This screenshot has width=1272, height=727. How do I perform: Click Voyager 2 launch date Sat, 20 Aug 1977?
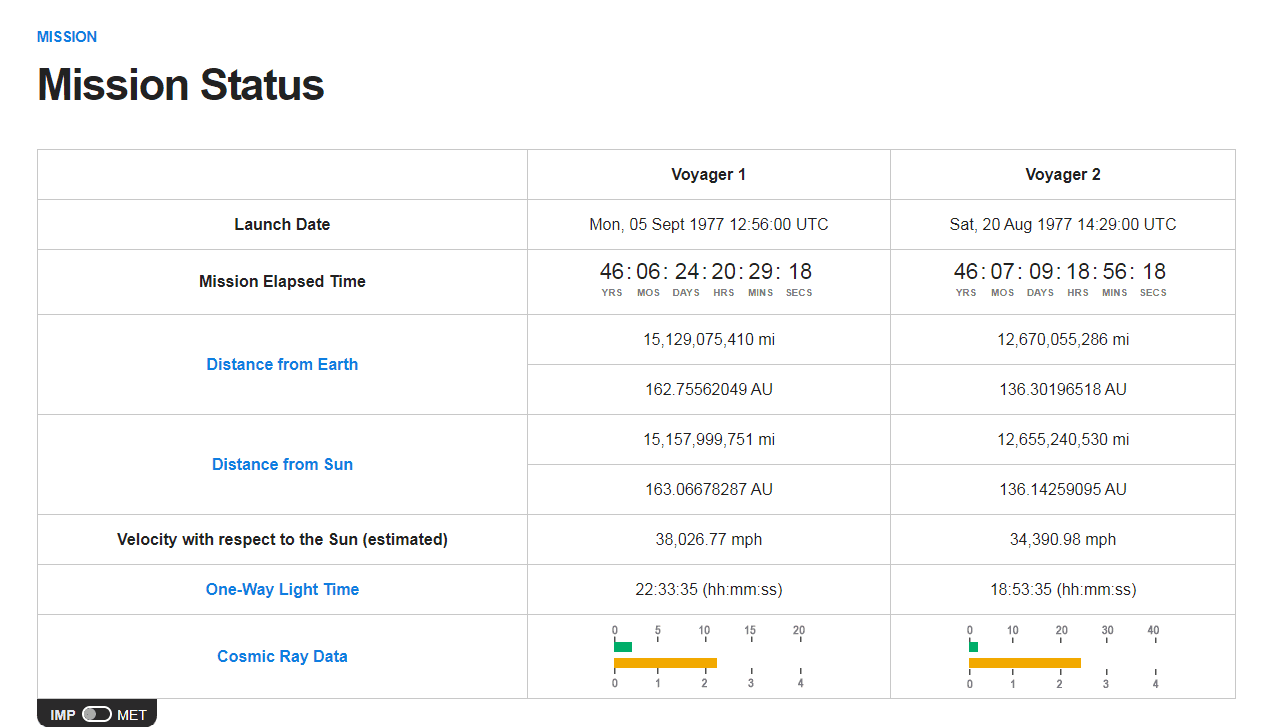[1062, 224]
